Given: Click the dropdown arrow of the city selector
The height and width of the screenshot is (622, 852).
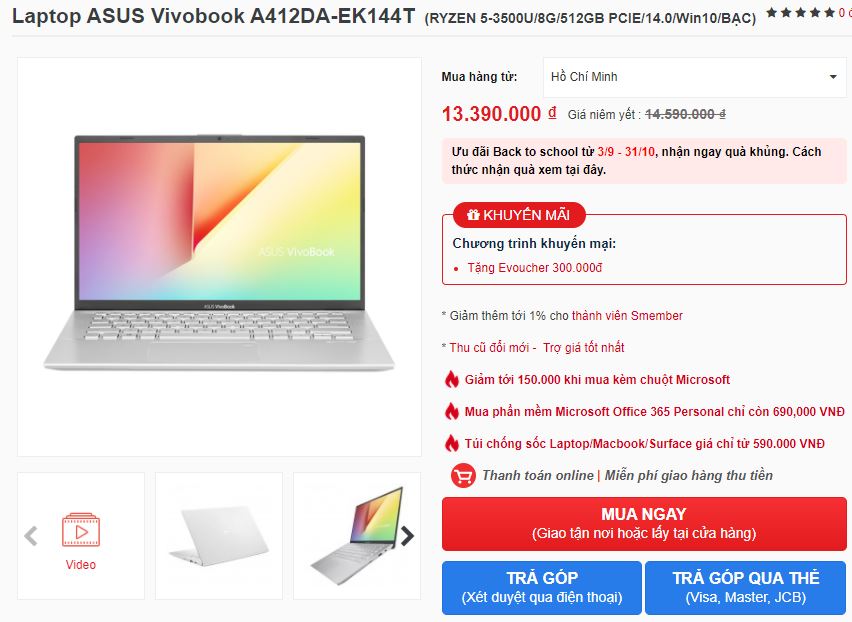Looking at the screenshot, I should (x=833, y=77).
